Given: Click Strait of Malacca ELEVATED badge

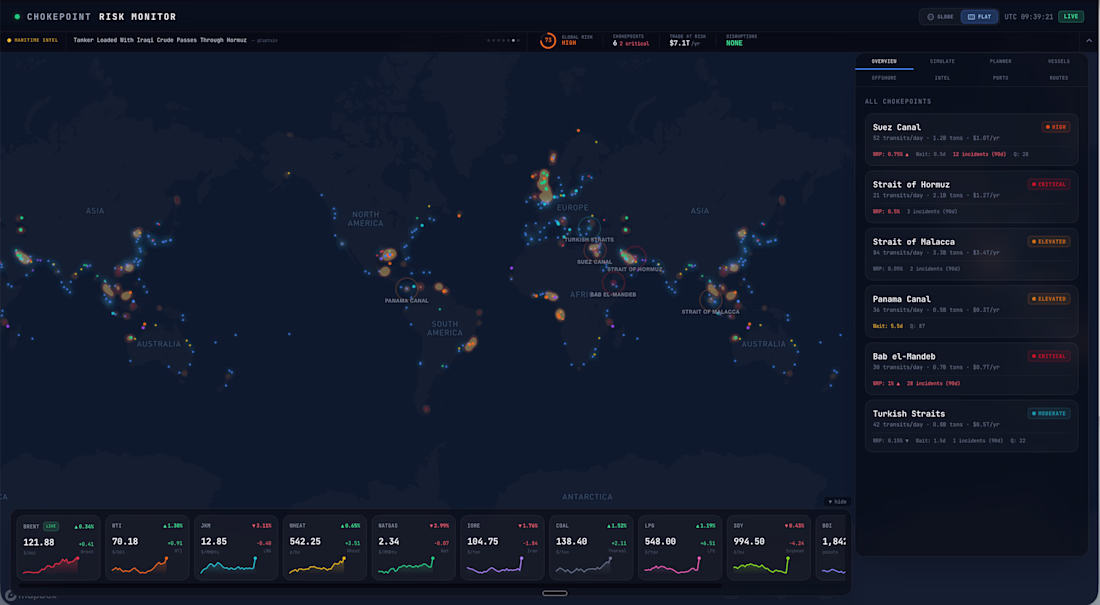Looking at the screenshot, I should tap(1049, 241).
